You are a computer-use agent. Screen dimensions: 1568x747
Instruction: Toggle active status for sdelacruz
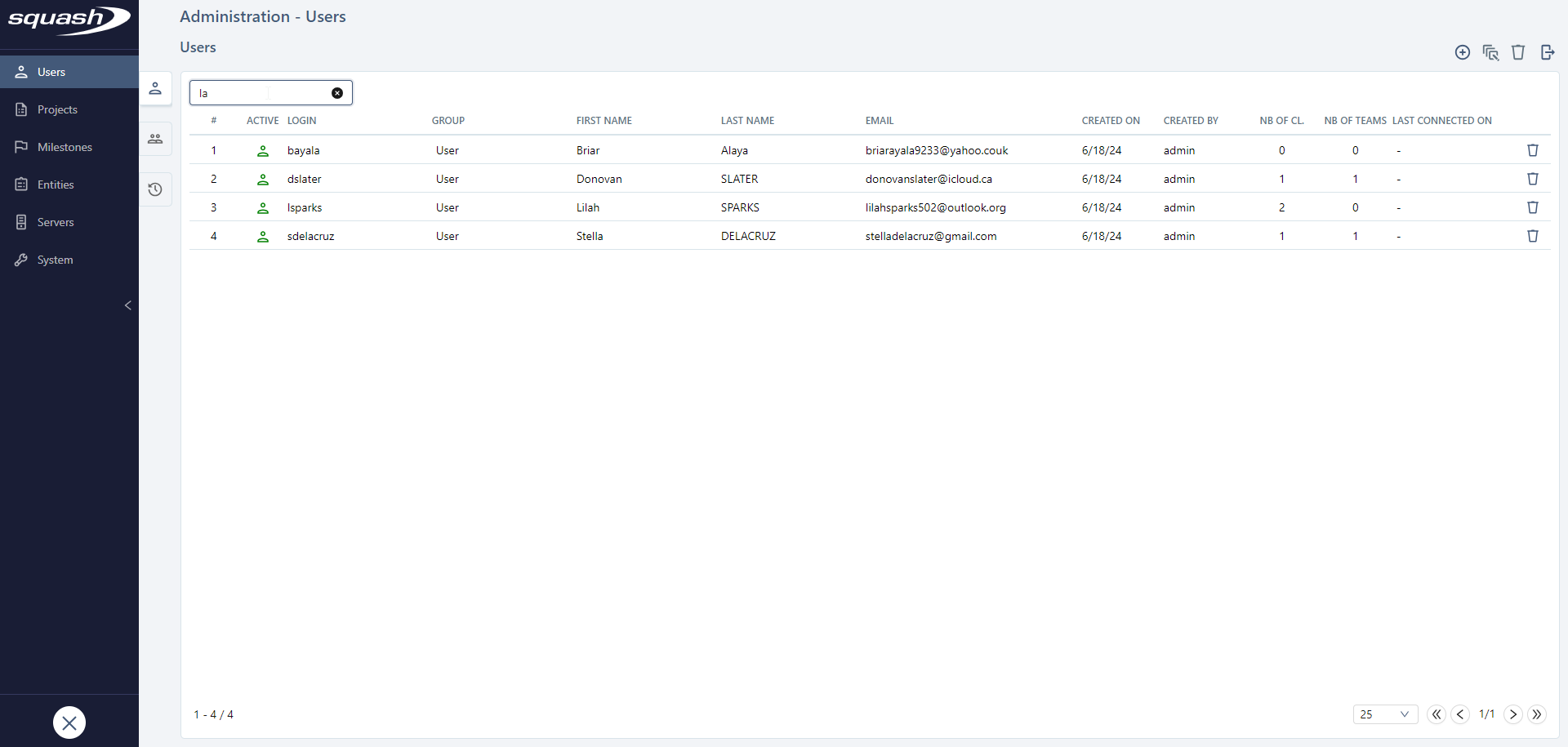pyautogui.click(x=263, y=236)
